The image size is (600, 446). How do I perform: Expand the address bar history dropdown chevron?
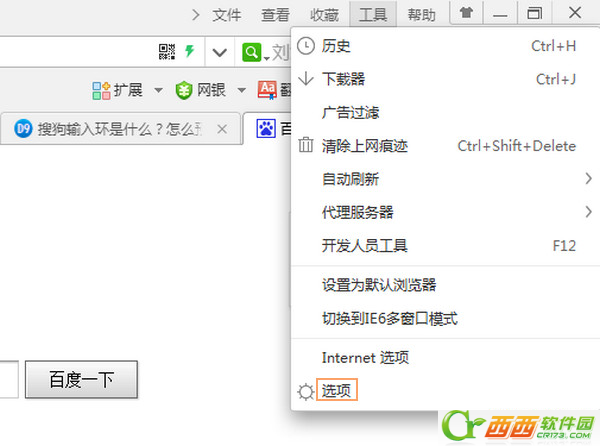(219, 52)
